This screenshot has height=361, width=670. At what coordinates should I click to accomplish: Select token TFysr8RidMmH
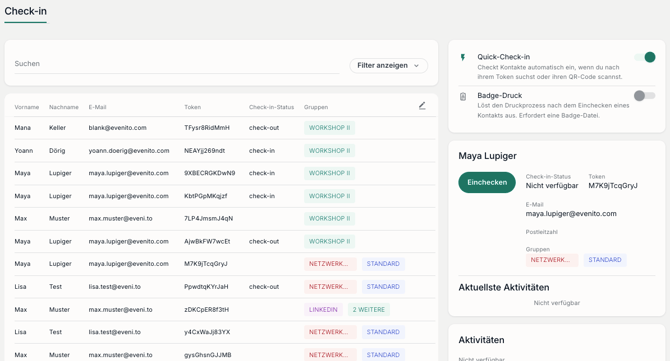tap(207, 128)
